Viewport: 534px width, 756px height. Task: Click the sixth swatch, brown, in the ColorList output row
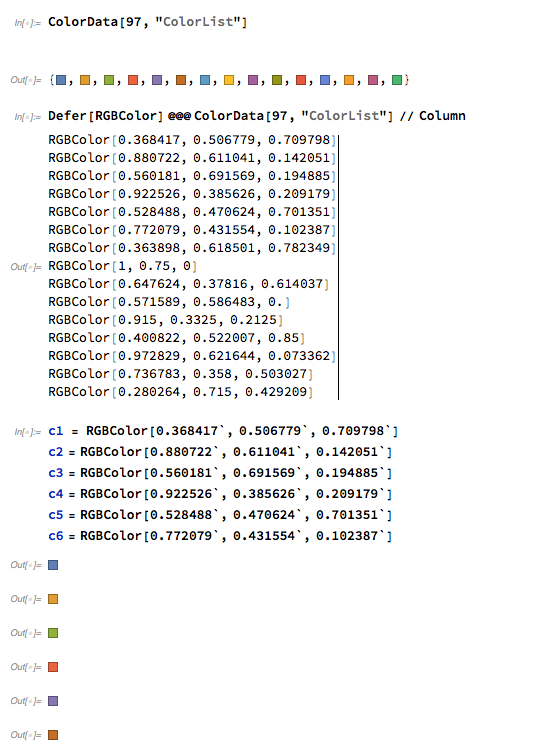pos(181,80)
